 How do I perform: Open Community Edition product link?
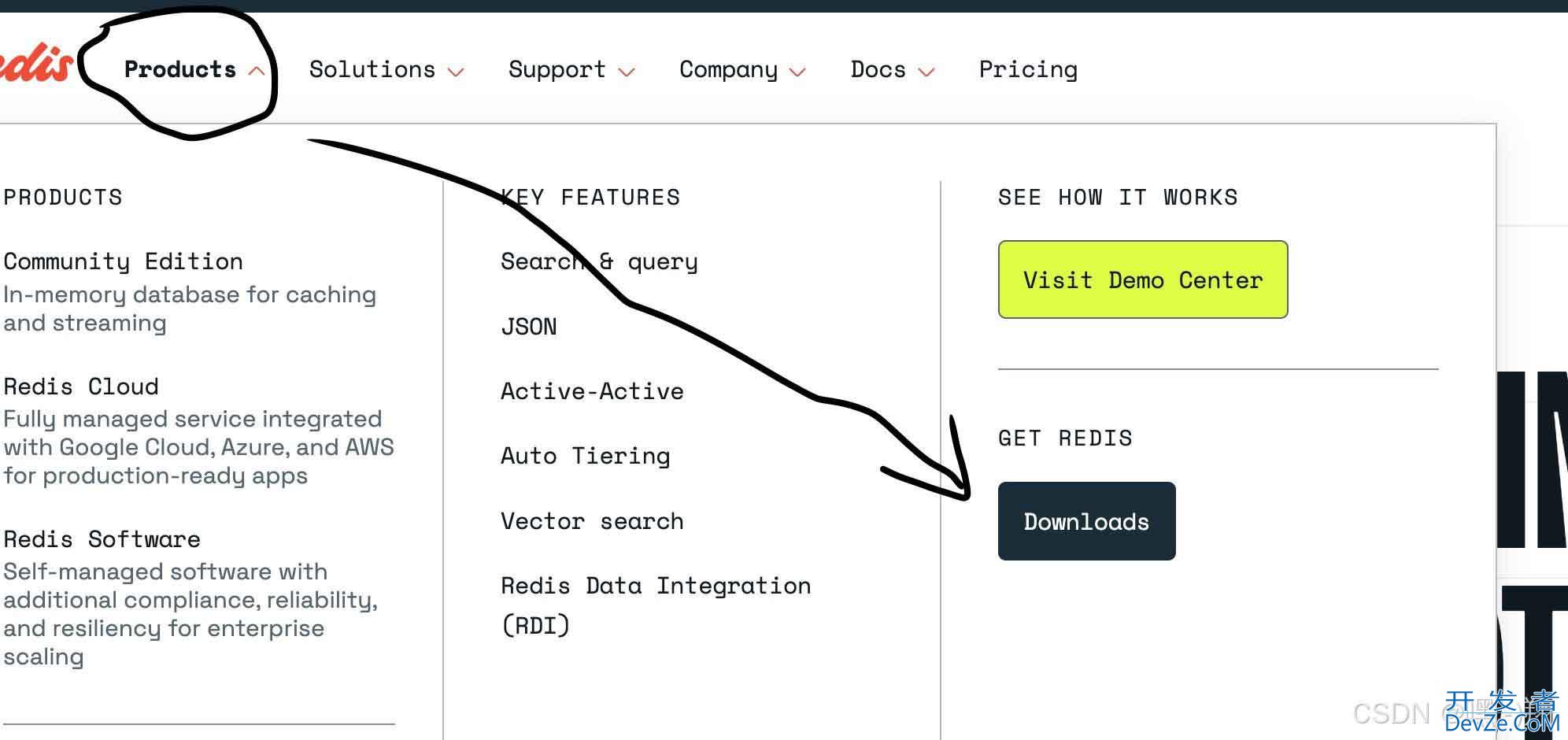(x=124, y=261)
